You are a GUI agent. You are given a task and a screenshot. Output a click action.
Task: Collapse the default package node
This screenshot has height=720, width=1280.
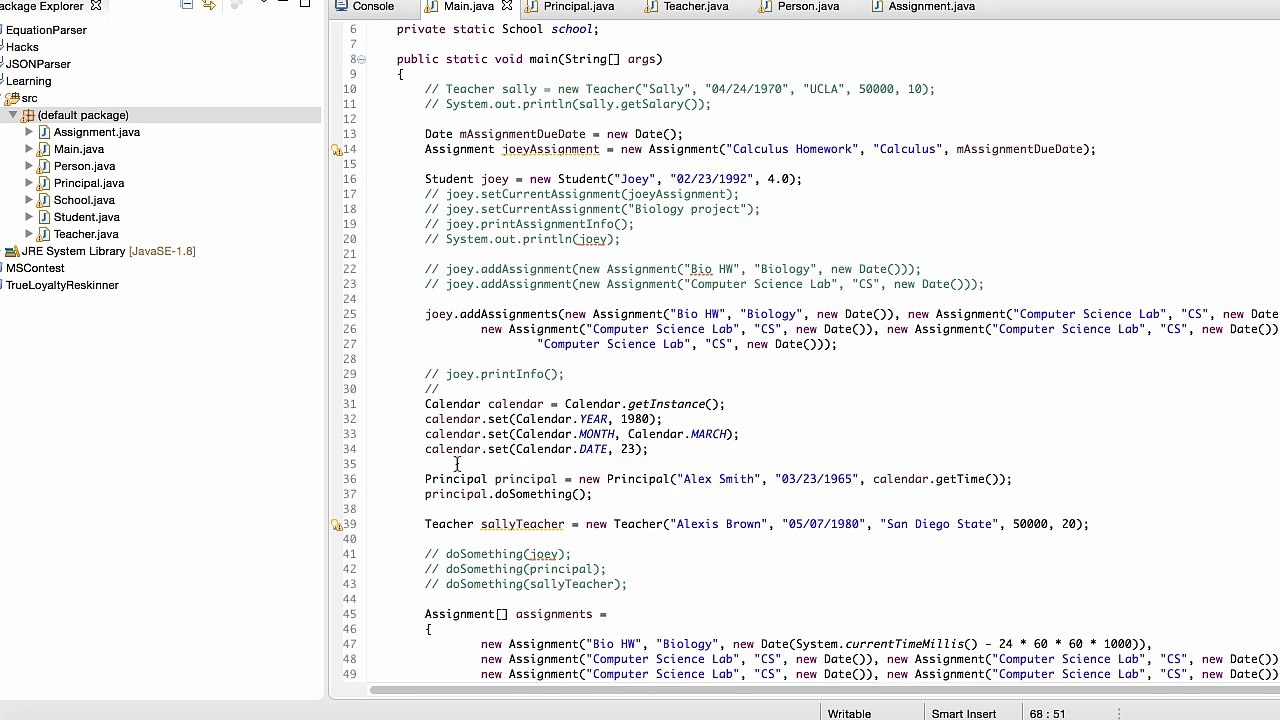13,115
